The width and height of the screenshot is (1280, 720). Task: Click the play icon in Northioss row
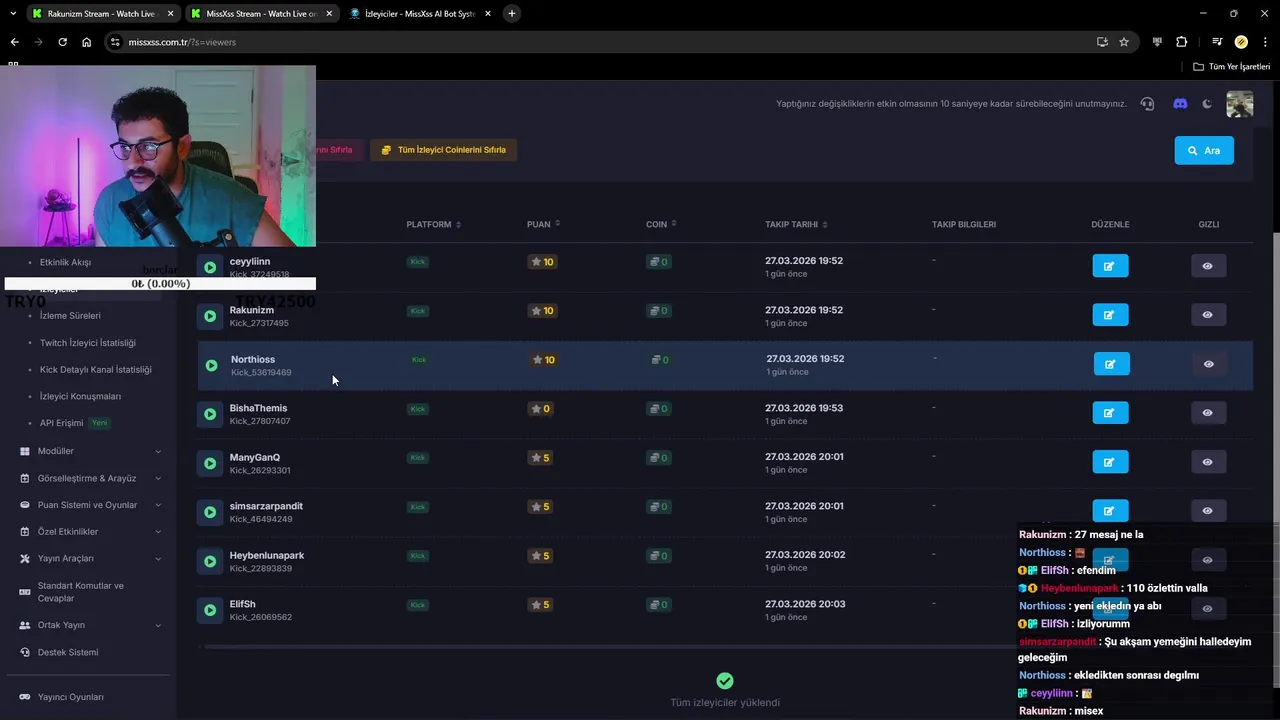point(211,365)
